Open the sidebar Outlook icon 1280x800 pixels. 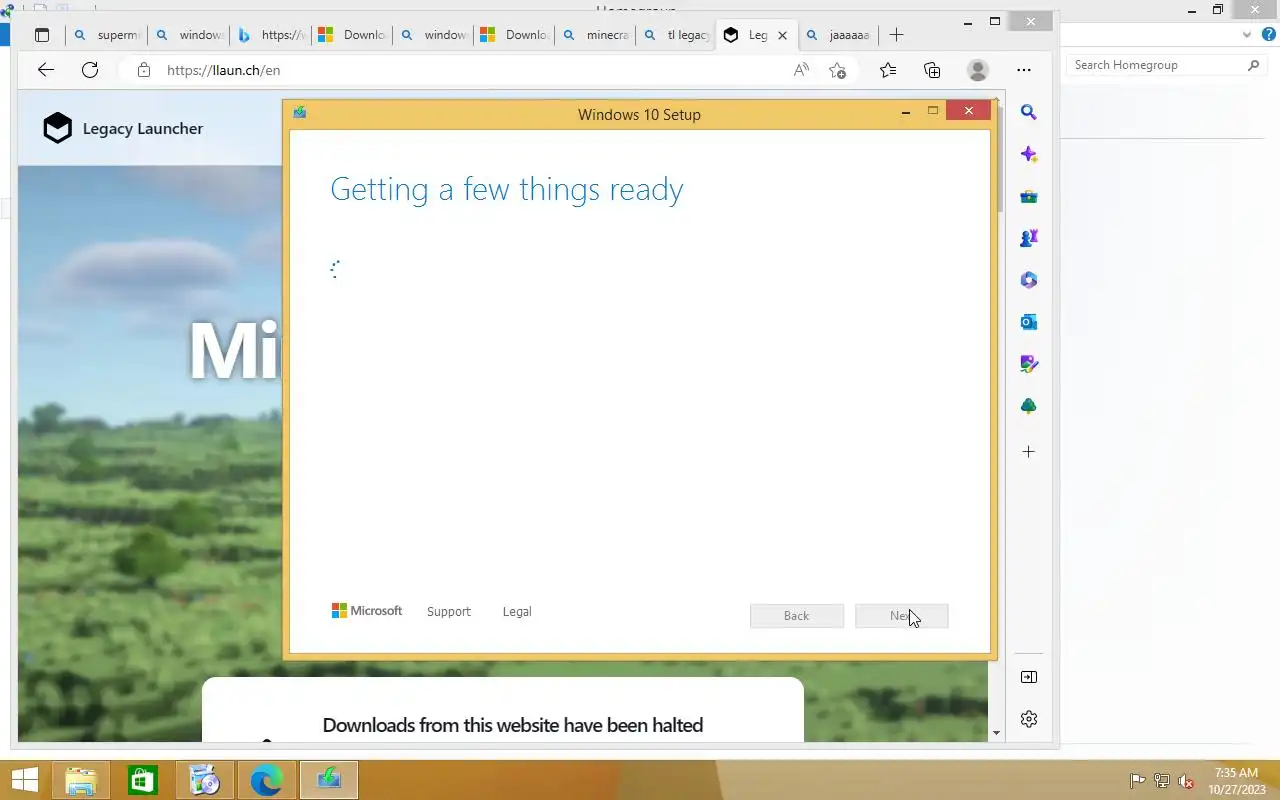(1028, 322)
